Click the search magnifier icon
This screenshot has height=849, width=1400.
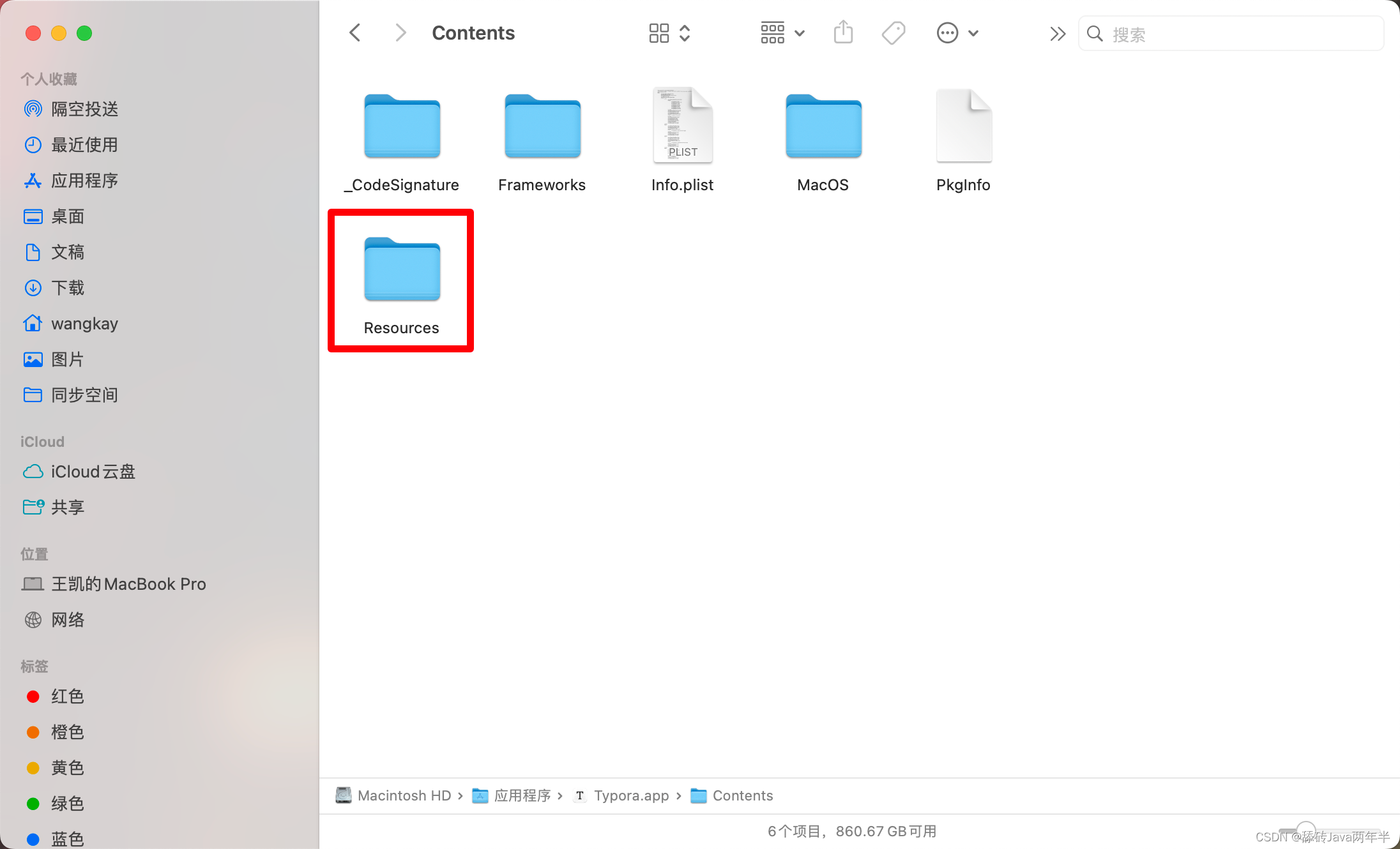1095,33
